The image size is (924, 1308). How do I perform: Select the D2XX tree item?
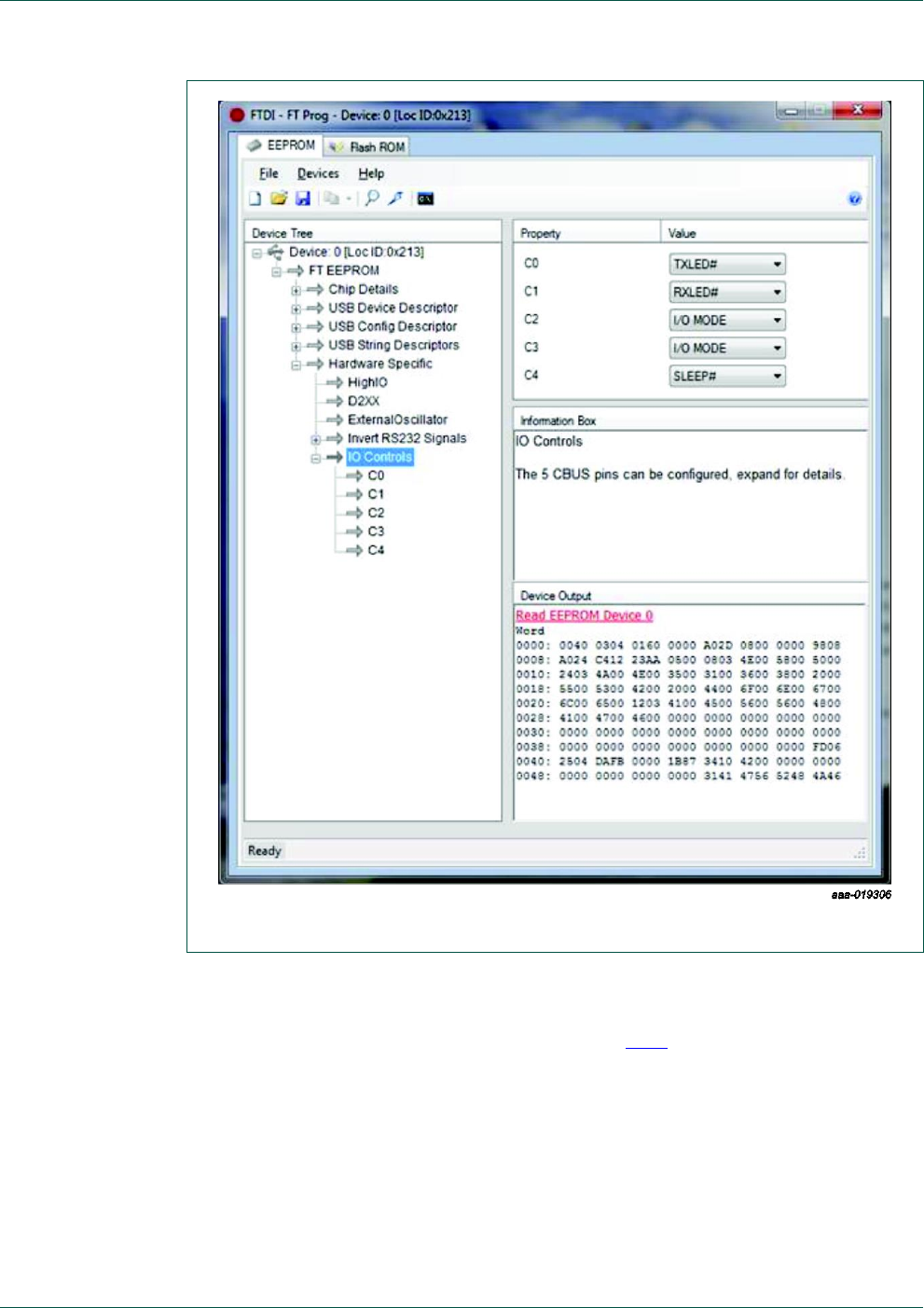[364, 401]
